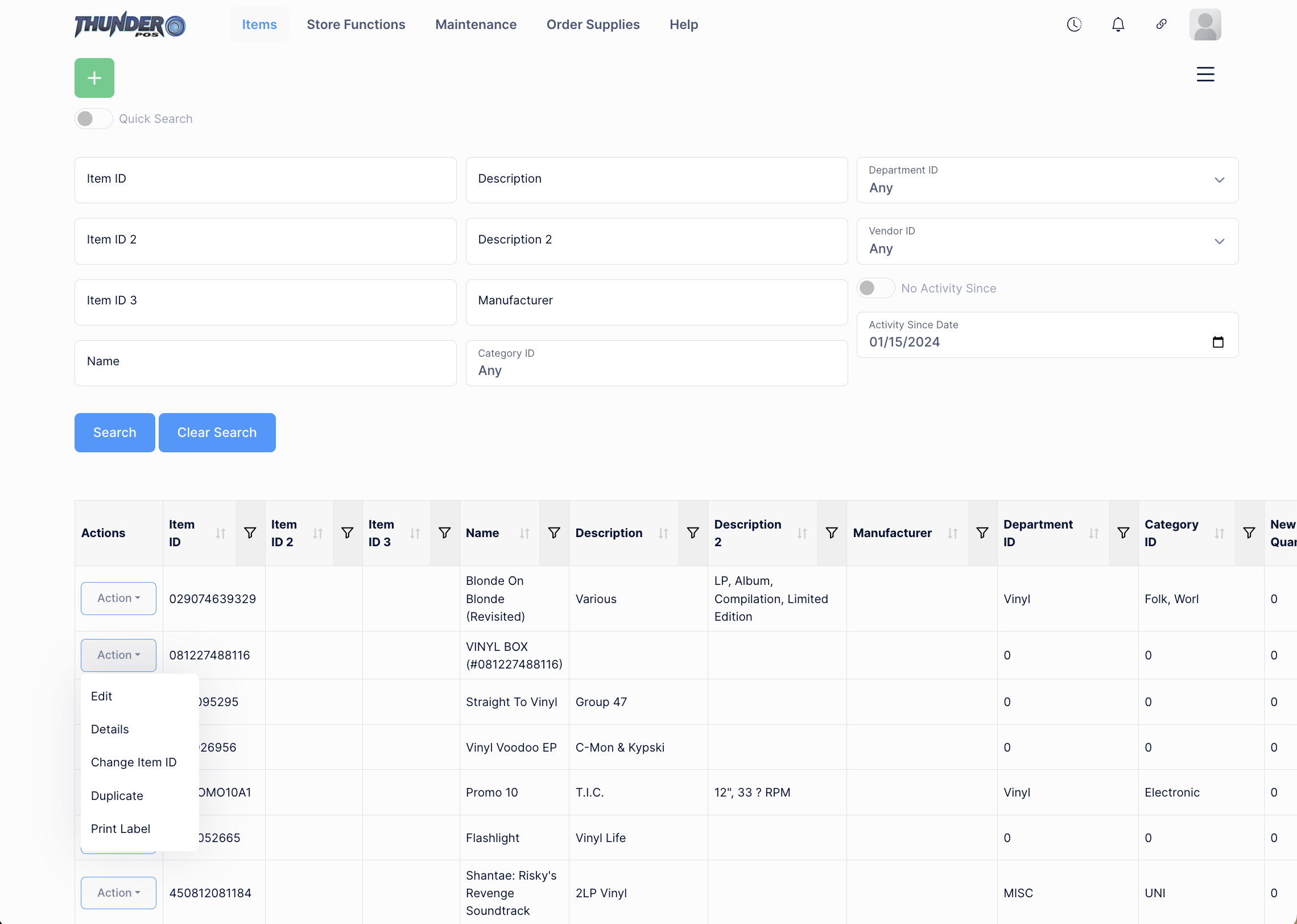Open the calendar picker on Activity Since Date
The height and width of the screenshot is (924, 1297).
[x=1218, y=341]
